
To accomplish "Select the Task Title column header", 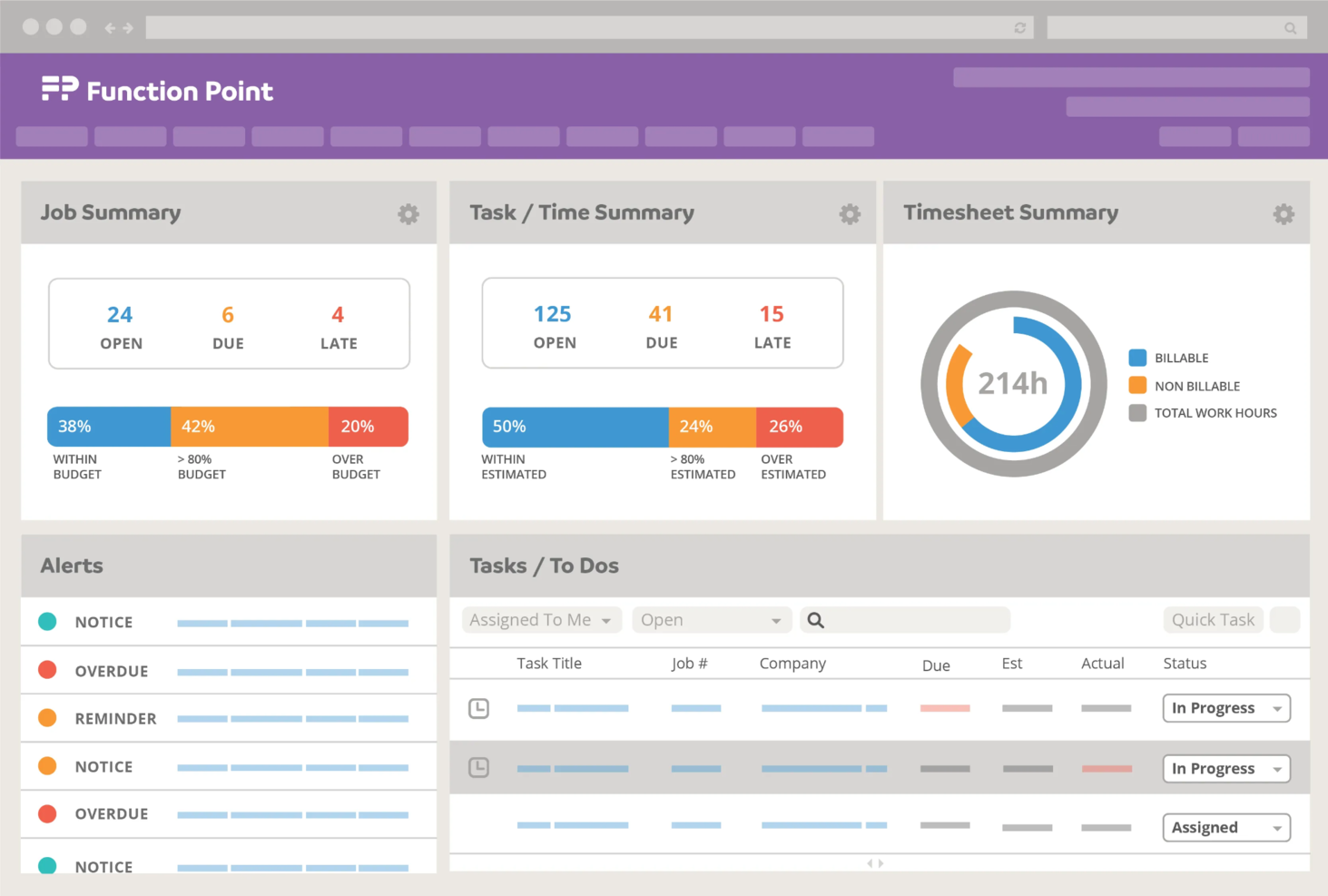I will 549,664.
